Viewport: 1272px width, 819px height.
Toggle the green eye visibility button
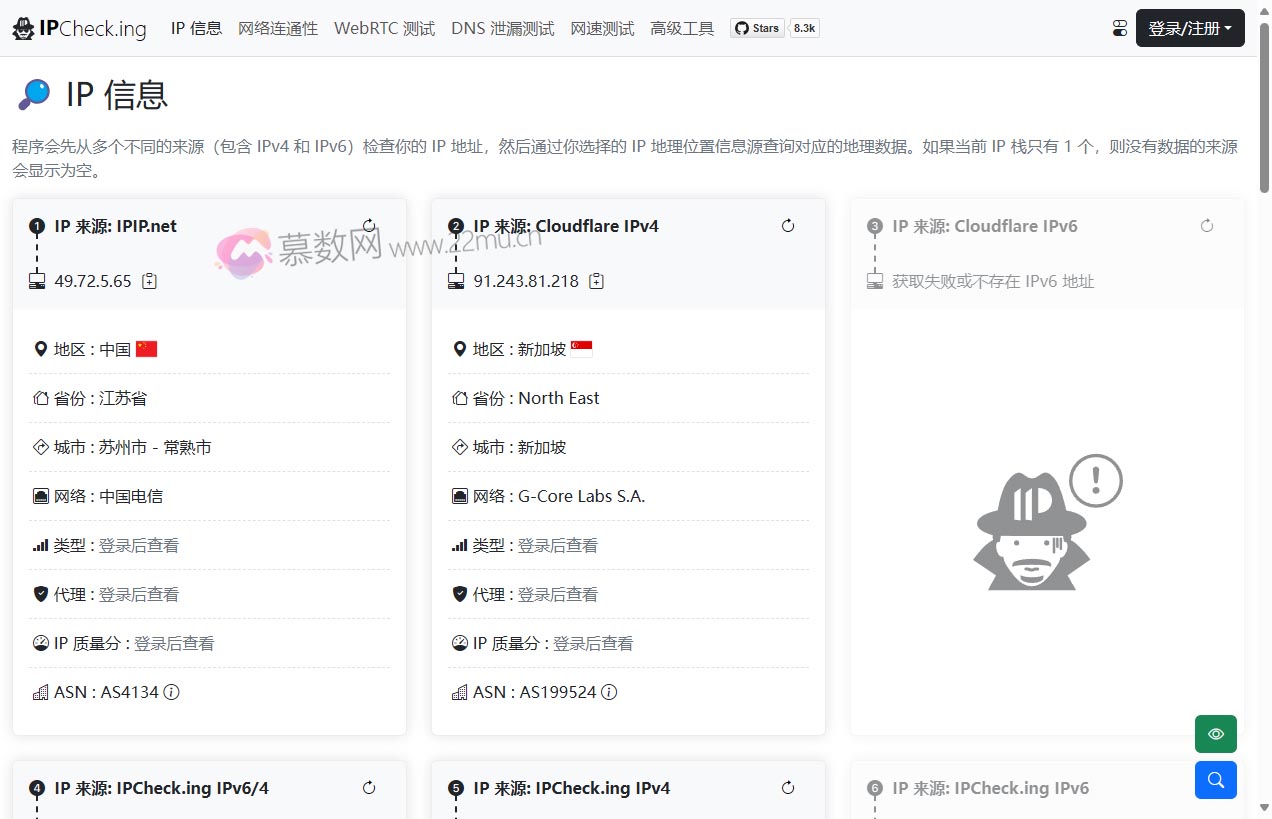1215,734
